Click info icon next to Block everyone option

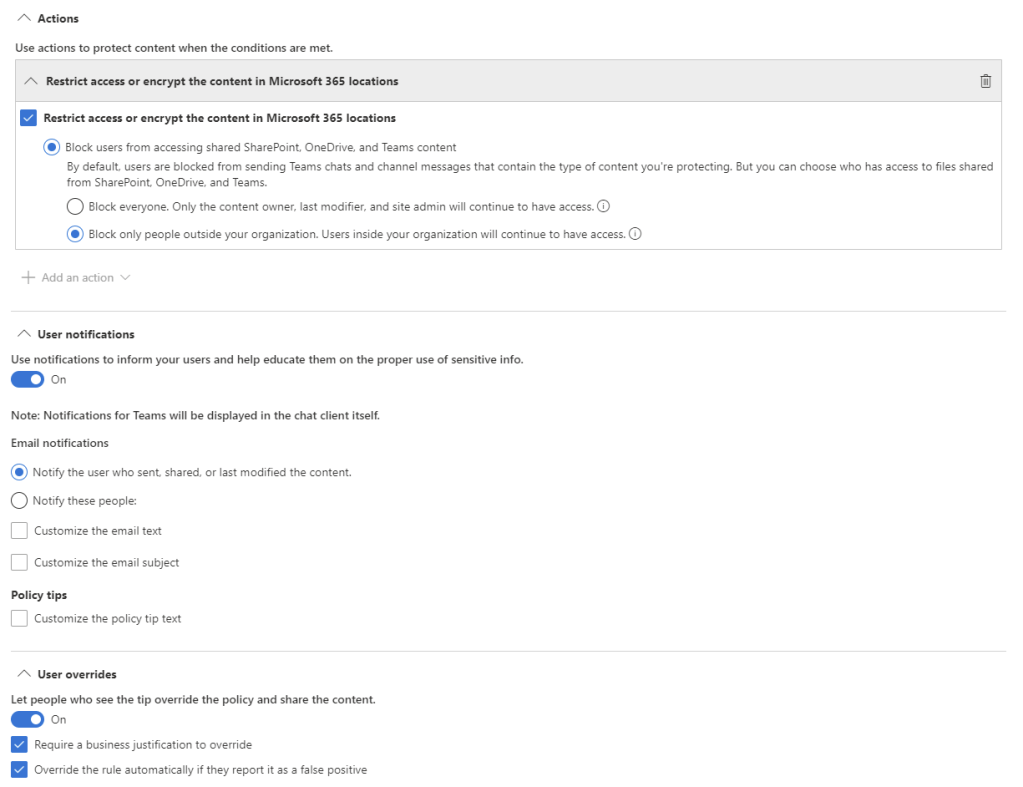click(603, 207)
